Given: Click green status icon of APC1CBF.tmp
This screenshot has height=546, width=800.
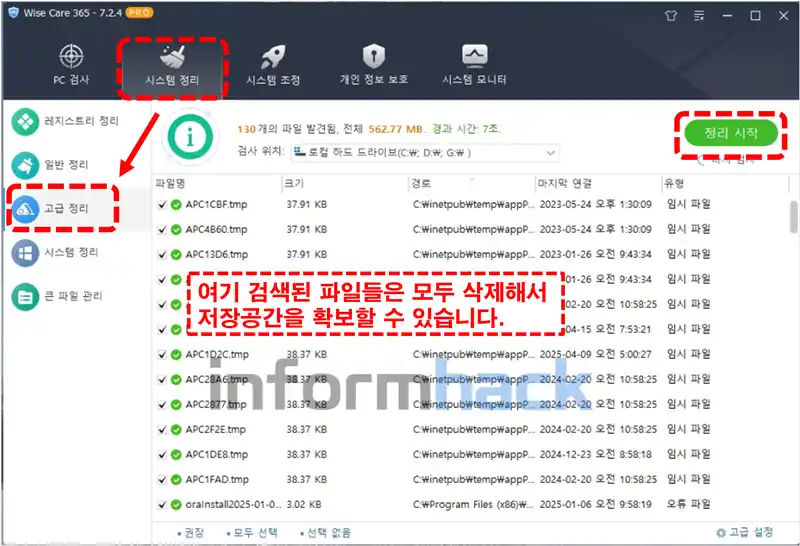Looking at the screenshot, I should tap(176, 205).
